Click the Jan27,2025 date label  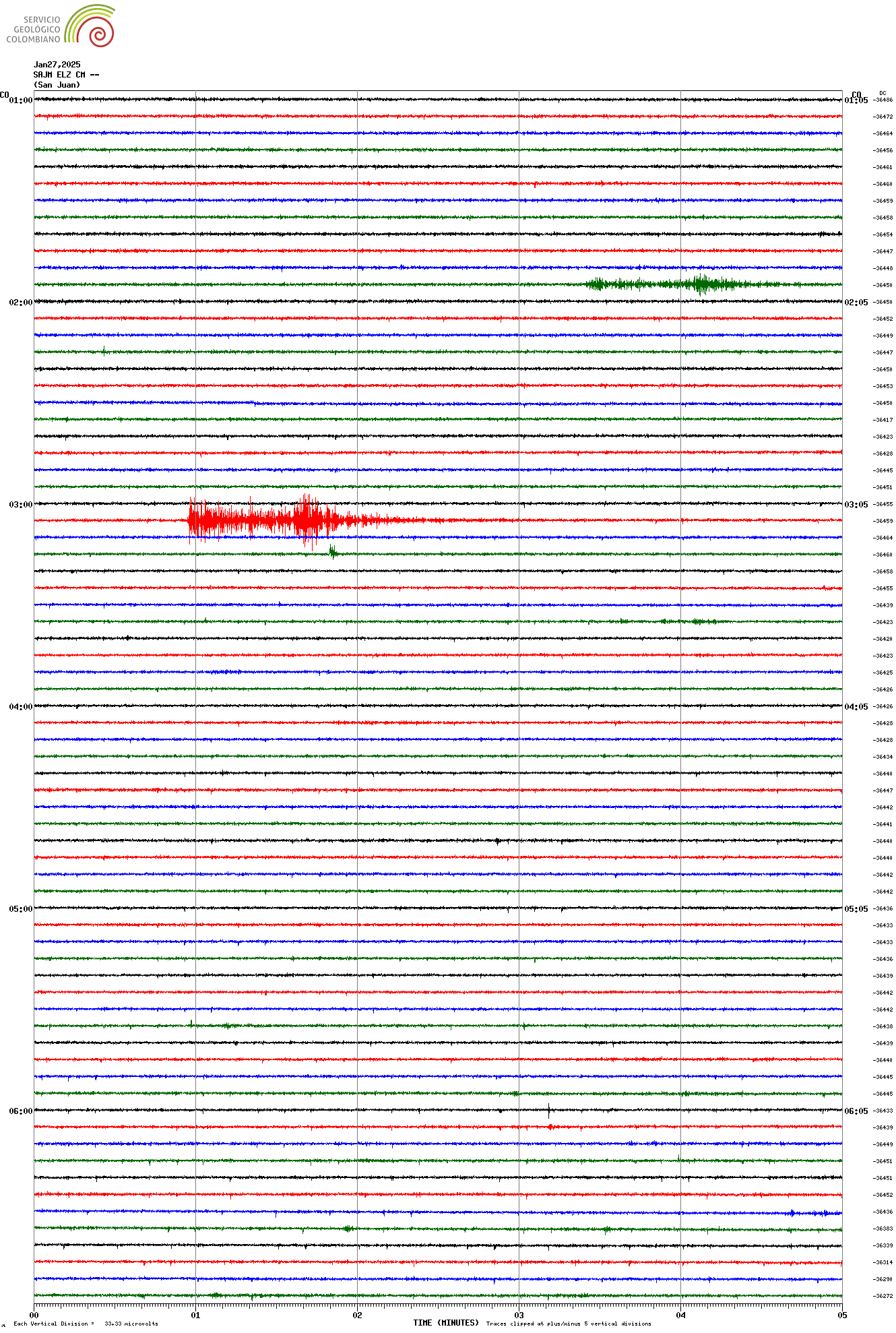tap(57, 65)
